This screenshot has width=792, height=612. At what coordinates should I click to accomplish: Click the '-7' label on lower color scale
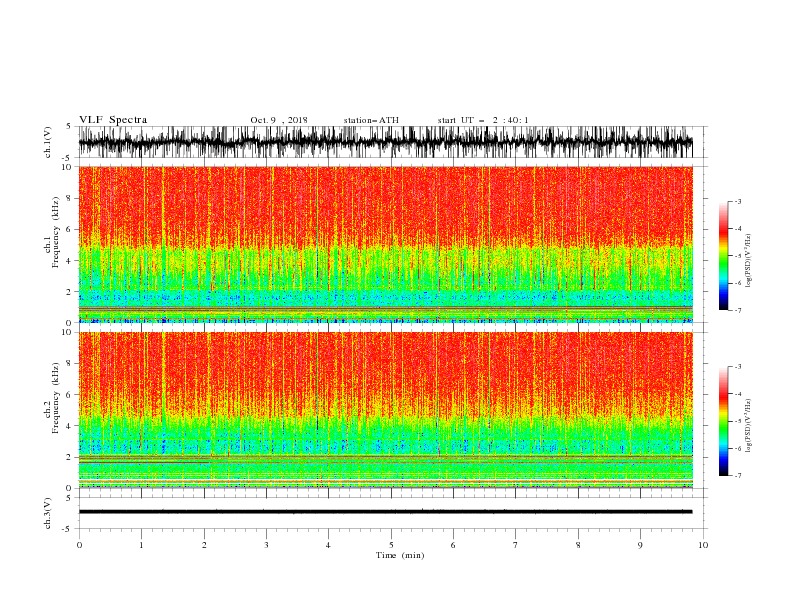tap(737, 476)
